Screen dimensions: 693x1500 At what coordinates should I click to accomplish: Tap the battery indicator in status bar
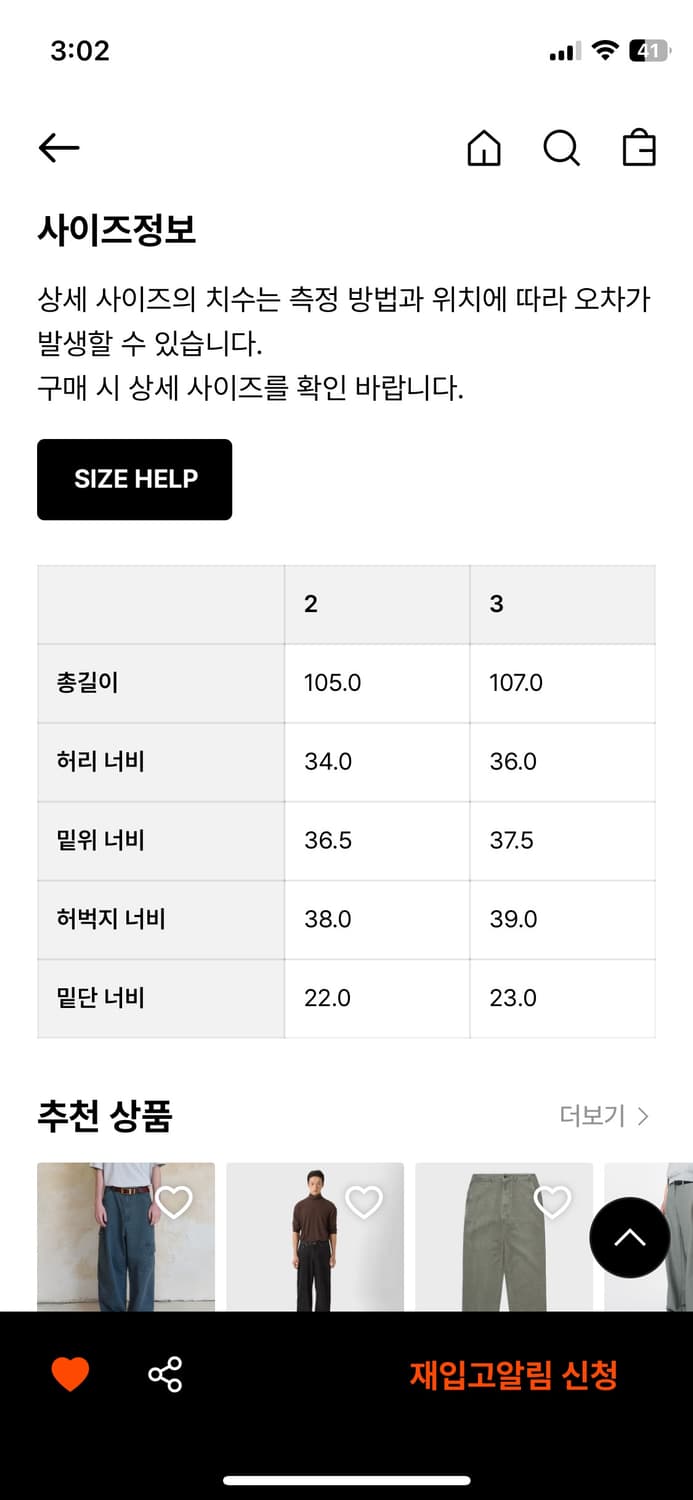(x=648, y=51)
